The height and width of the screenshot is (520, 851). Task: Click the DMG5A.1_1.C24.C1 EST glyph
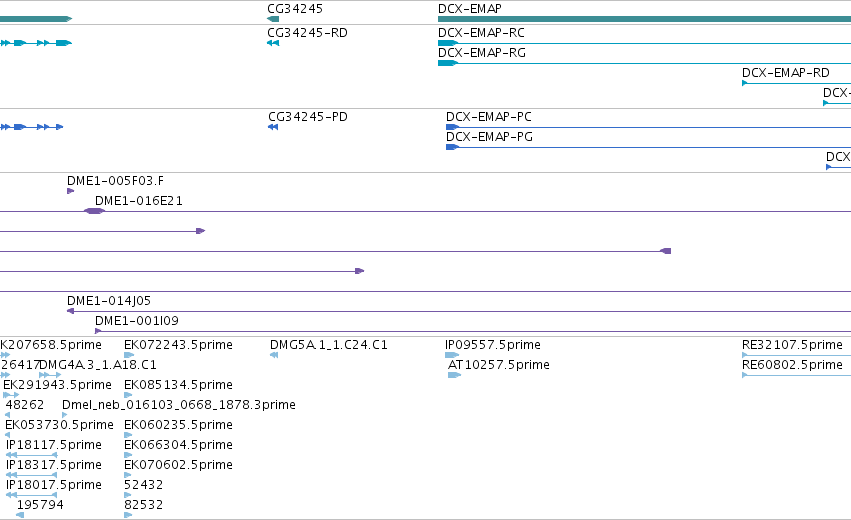tap(274, 355)
